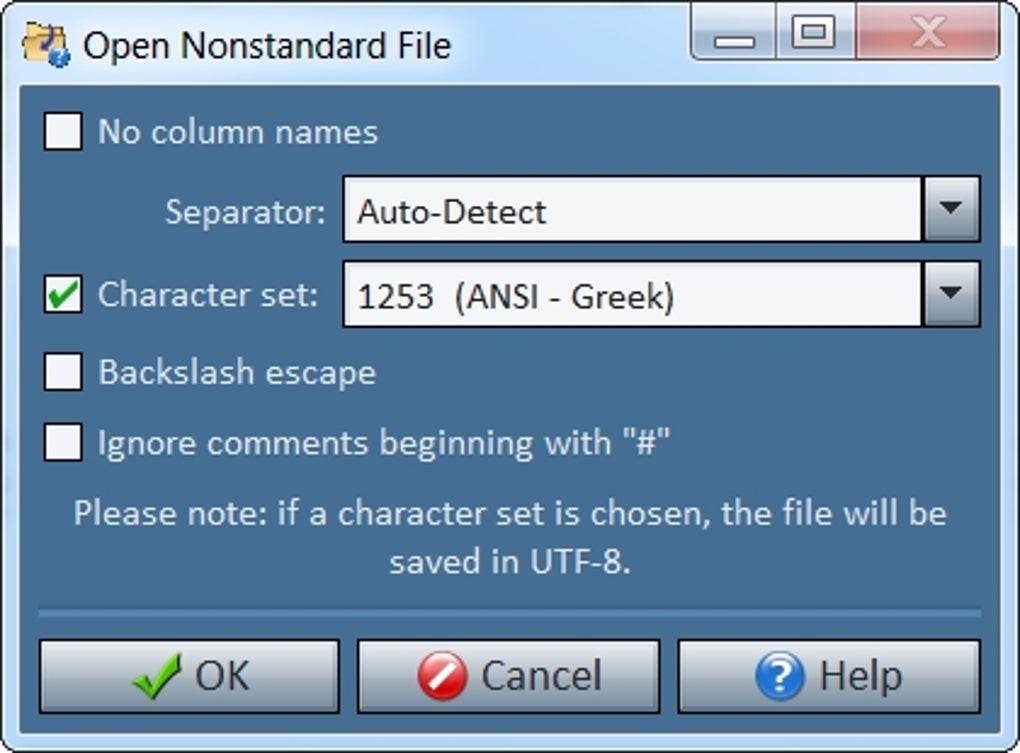The height and width of the screenshot is (753, 1020).
Task: Uncheck the Character set checkbox
Action: point(63,295)
